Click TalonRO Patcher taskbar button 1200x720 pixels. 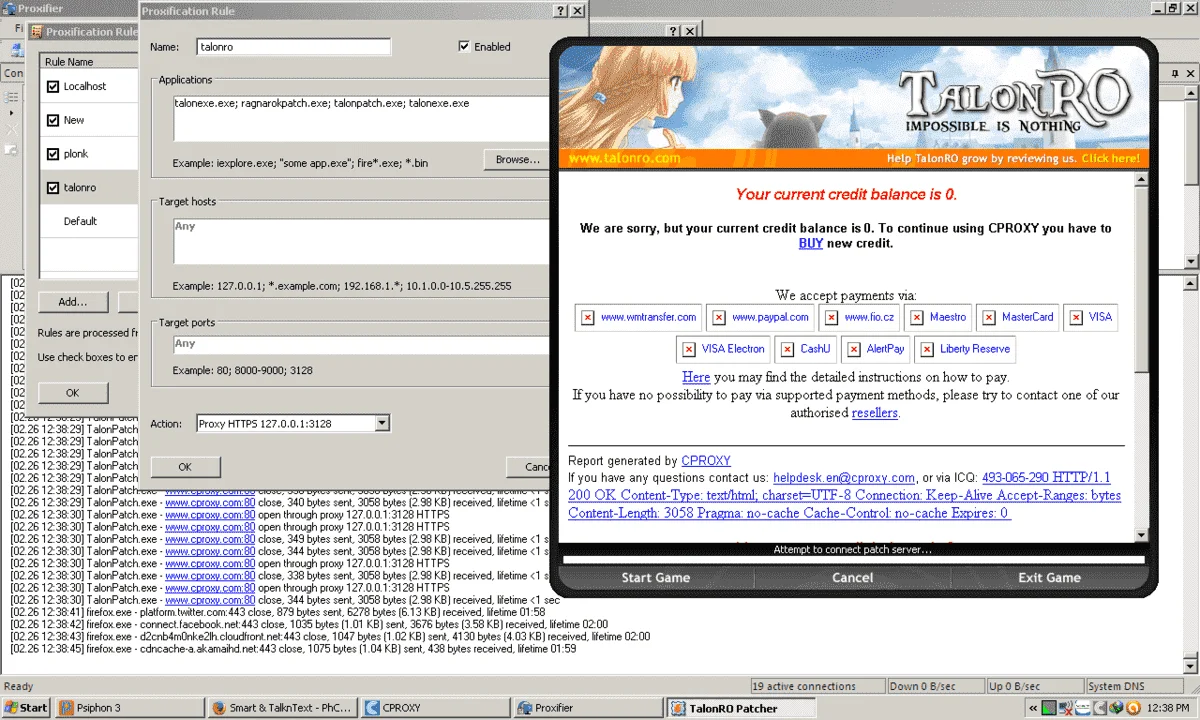point(742,708)
